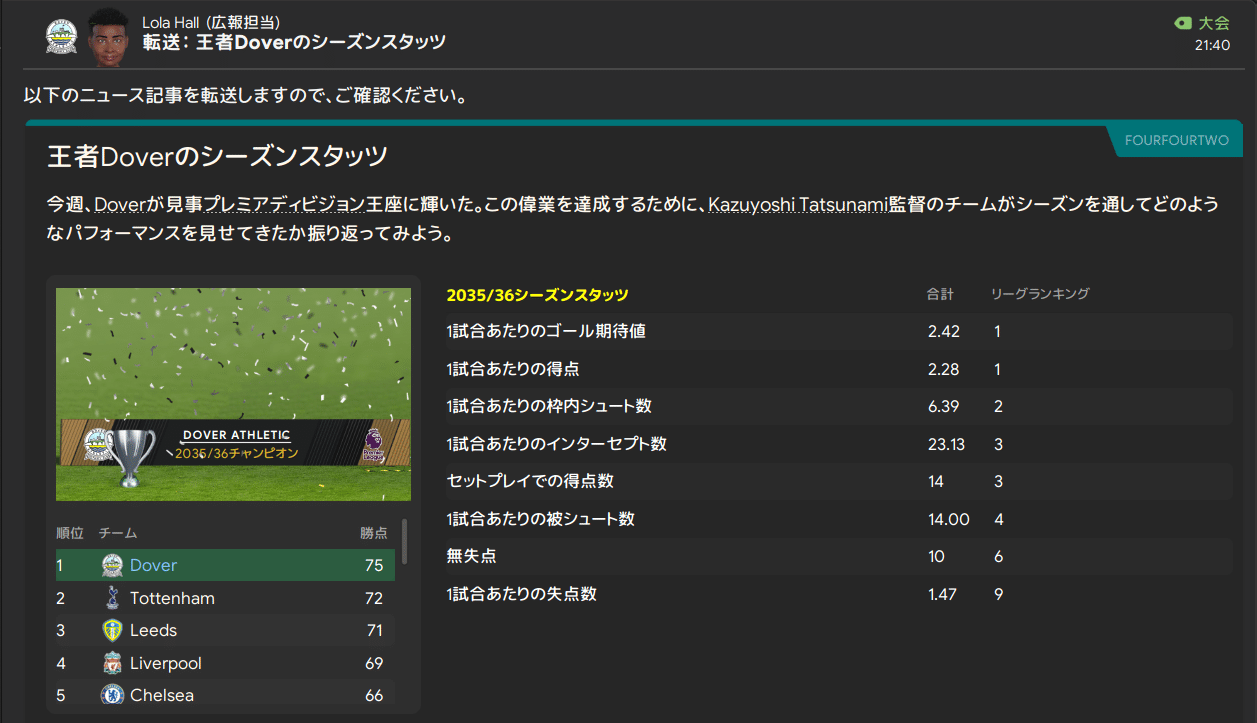The image size is (1257, 723).
Task: Click the 王者Doverのシーズンスタッツ article headline
Action: [x=217, y=156]
